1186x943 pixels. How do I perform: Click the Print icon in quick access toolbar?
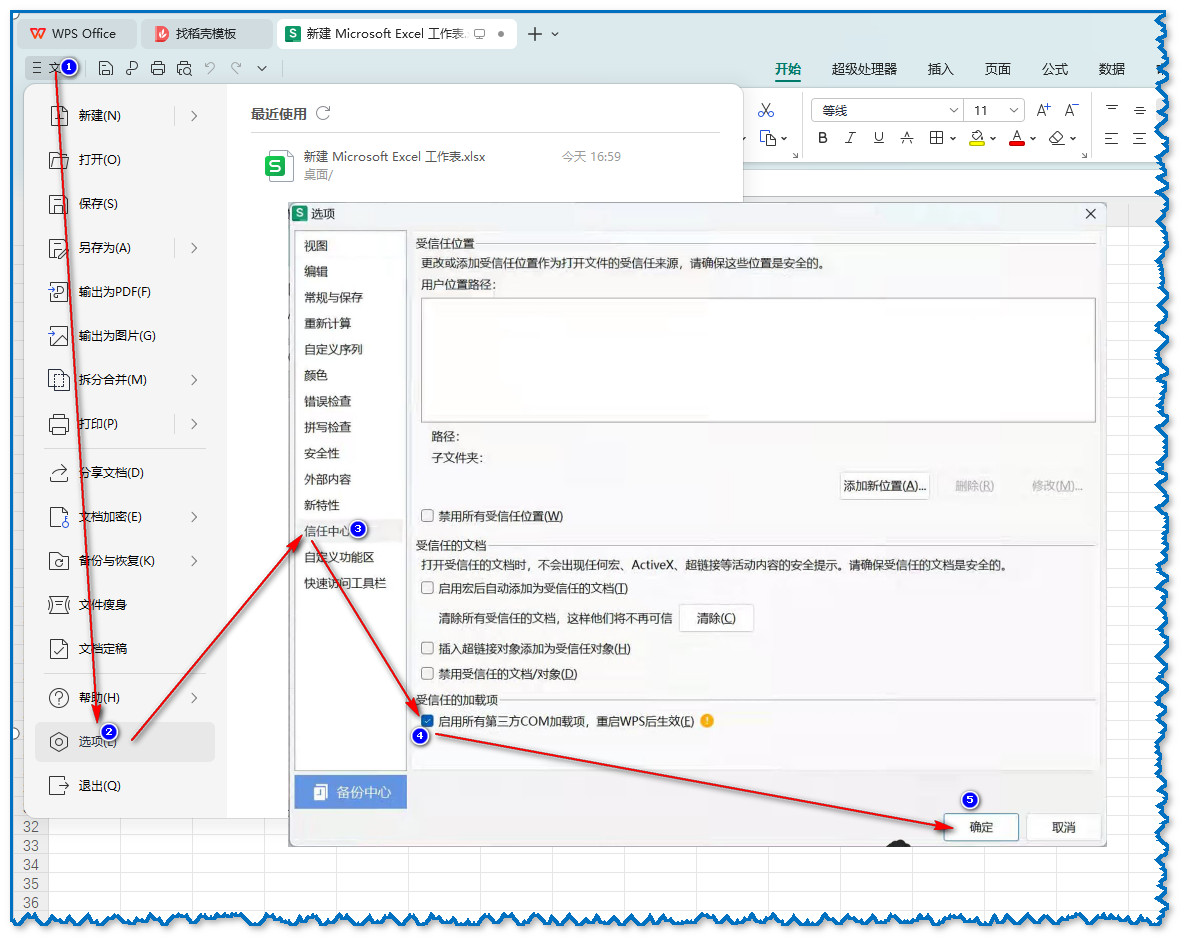click(157, 69)
